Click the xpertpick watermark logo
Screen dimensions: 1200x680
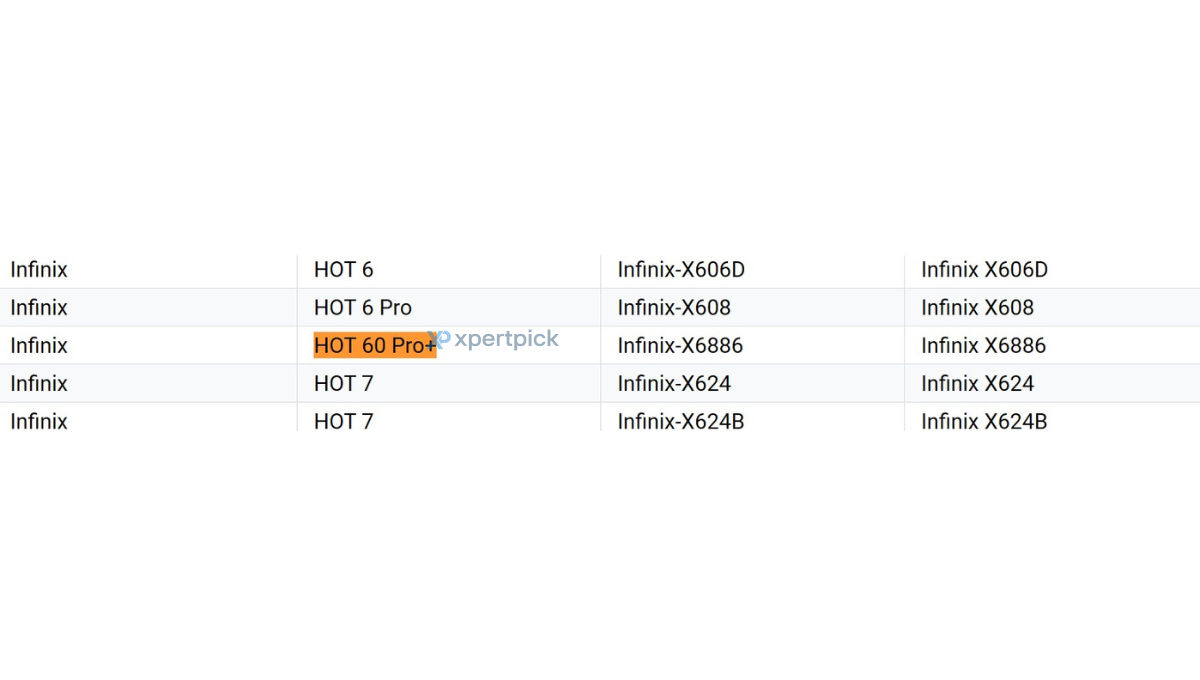tap(492, 339)
